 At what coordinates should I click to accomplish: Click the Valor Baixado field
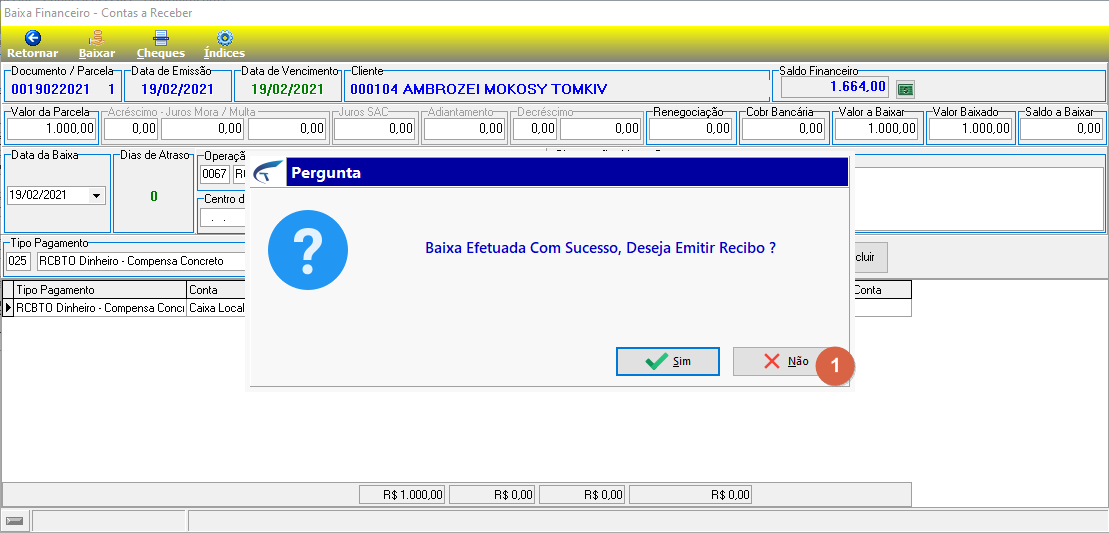pos(970,129)
